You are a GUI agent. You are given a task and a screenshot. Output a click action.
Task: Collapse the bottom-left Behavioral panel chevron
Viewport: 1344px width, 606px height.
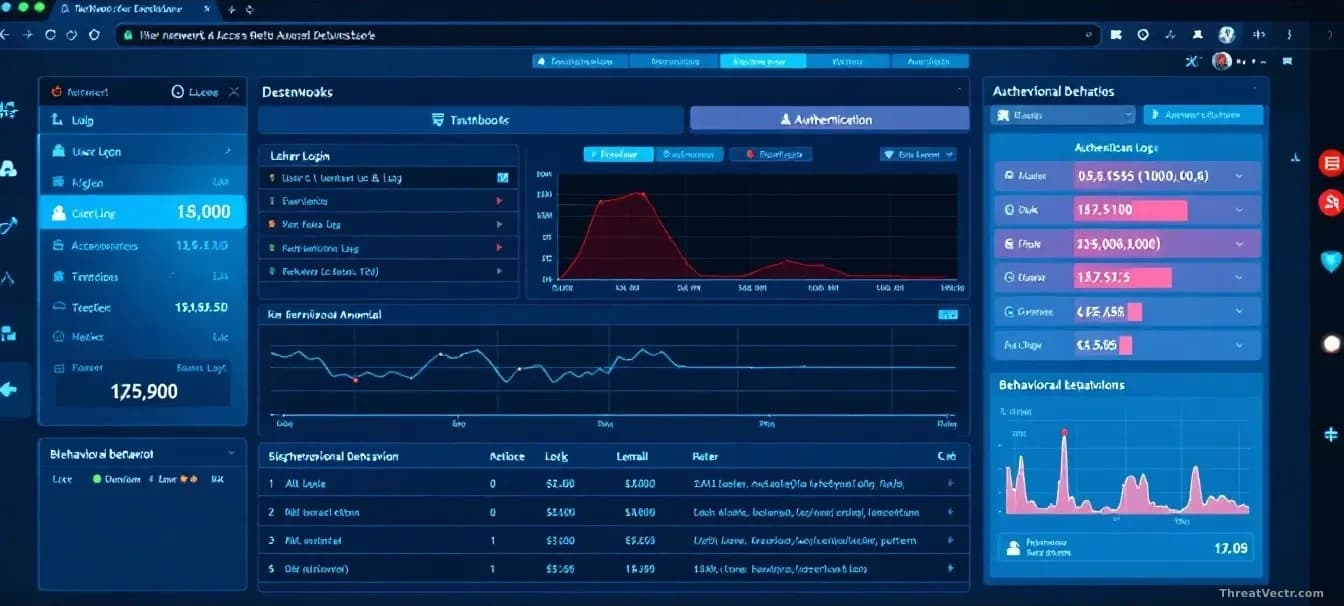click(x=232, y=454)
